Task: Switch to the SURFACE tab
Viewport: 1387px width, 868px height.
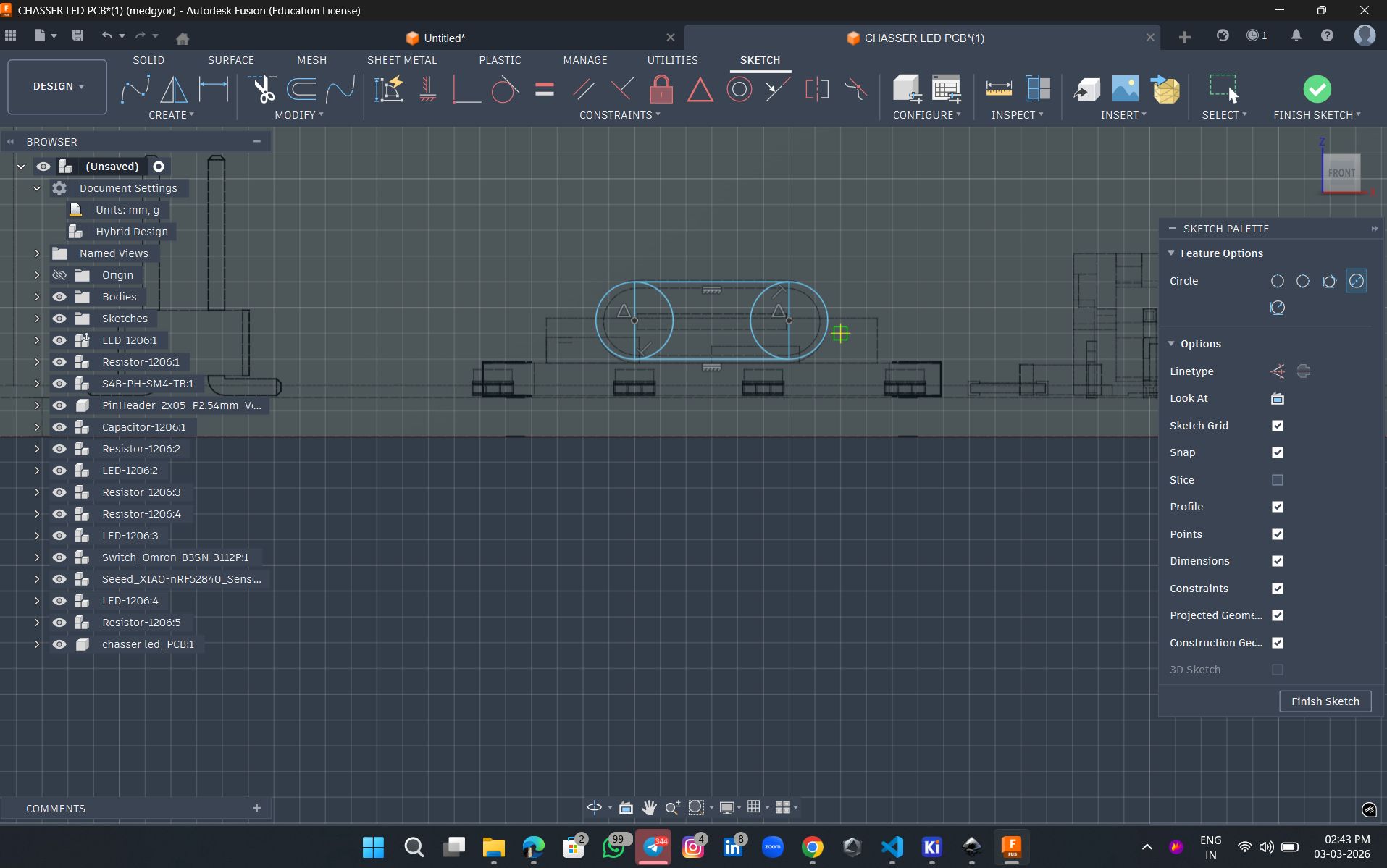Action: (x=231, y=60)
